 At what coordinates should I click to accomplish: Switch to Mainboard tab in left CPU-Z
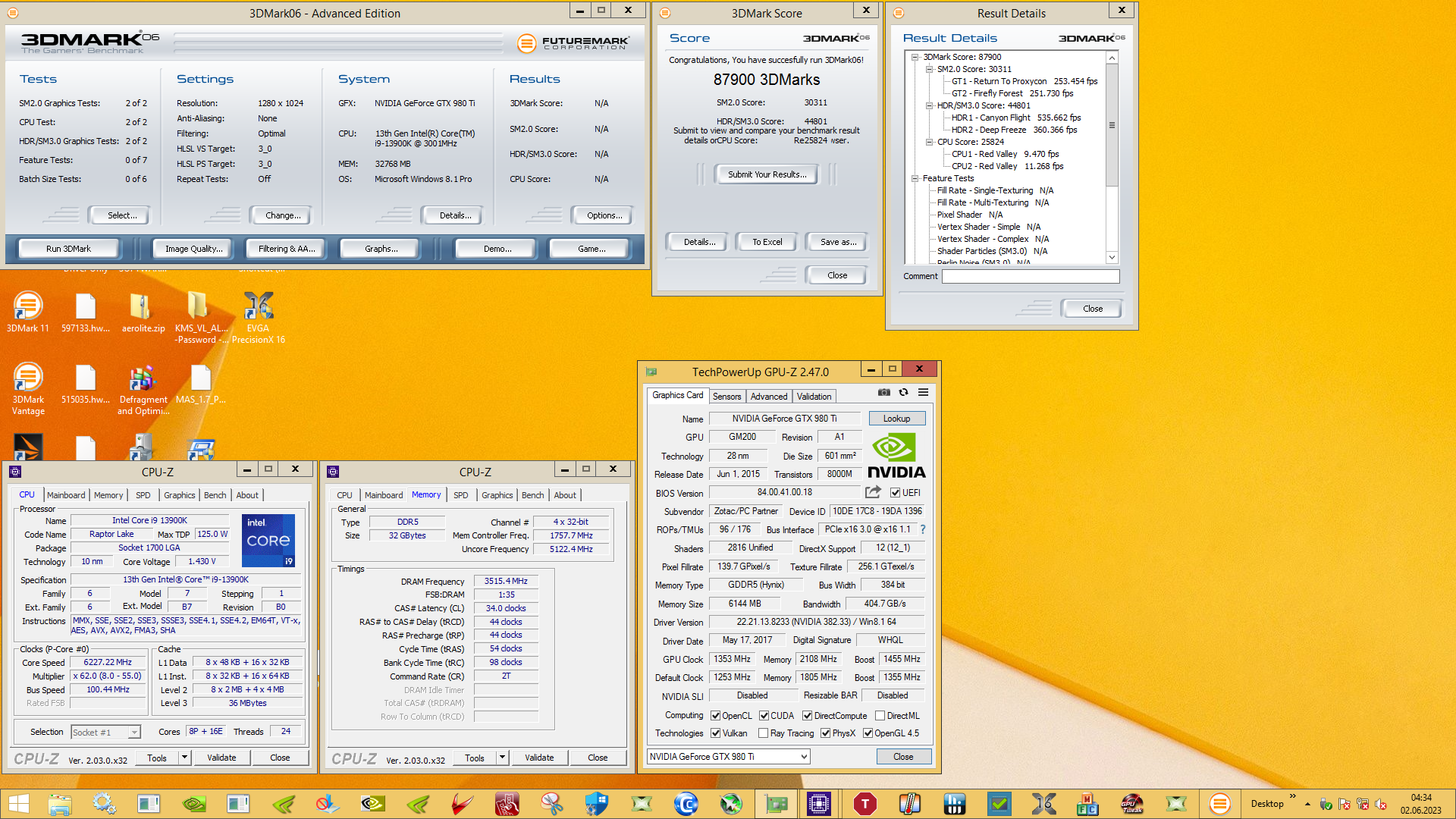tap(66, 494)
